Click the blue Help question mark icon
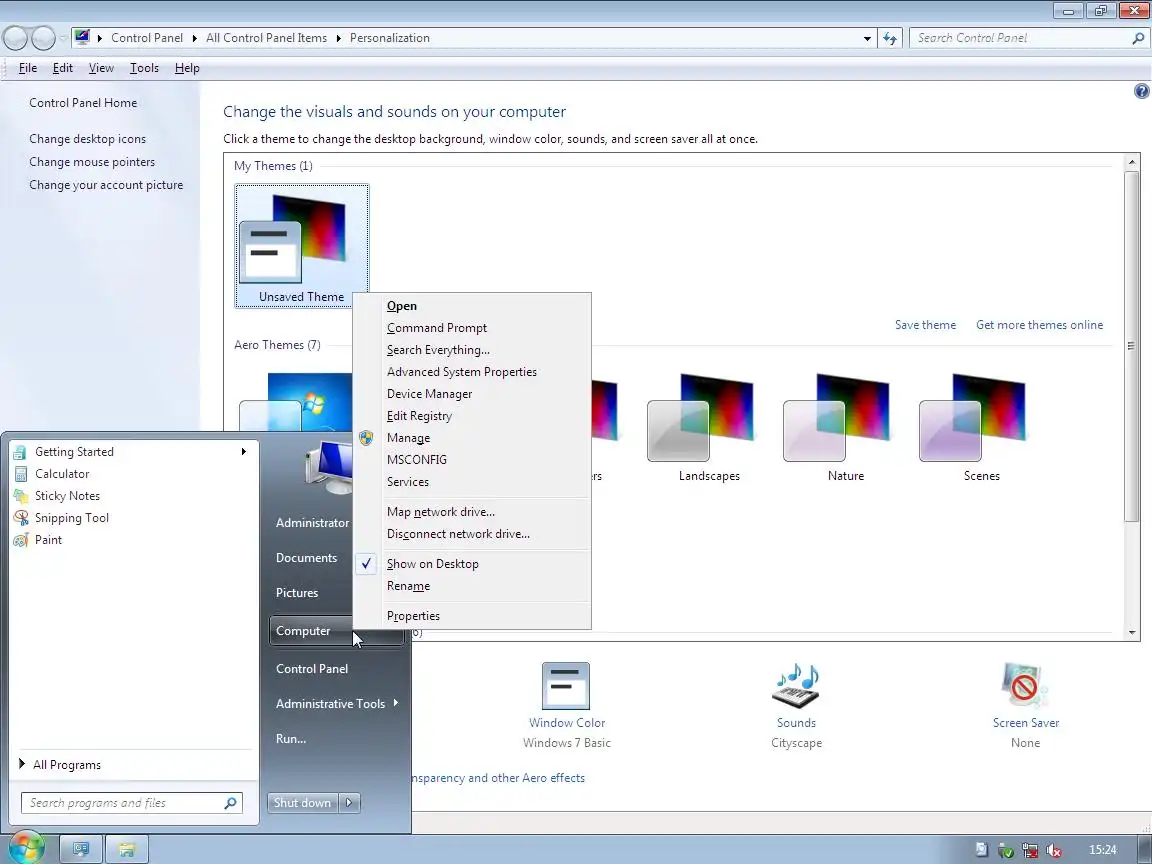Image resolution: width=1152 pixels, height=864 pixels. click(1141, 91)
